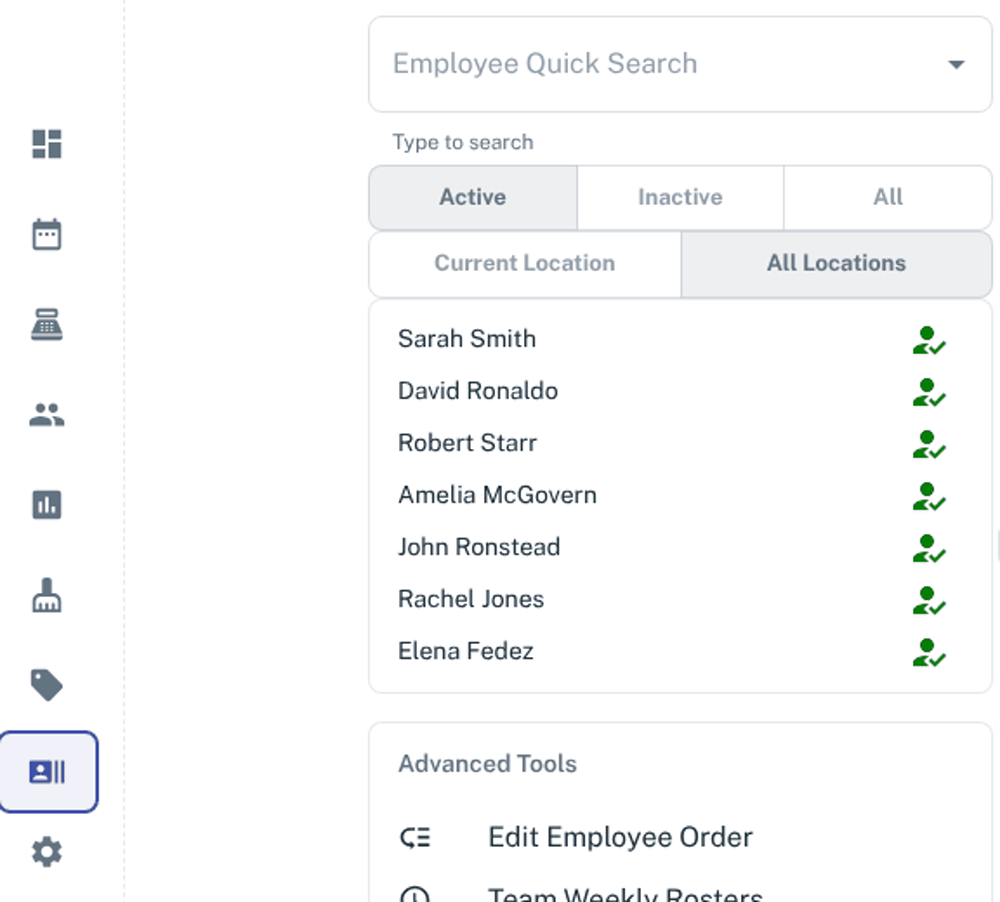This screenshot has height=902, width=1000.
Task: Open the price tag icon in sidebar
Action: [x=47, y=685]
